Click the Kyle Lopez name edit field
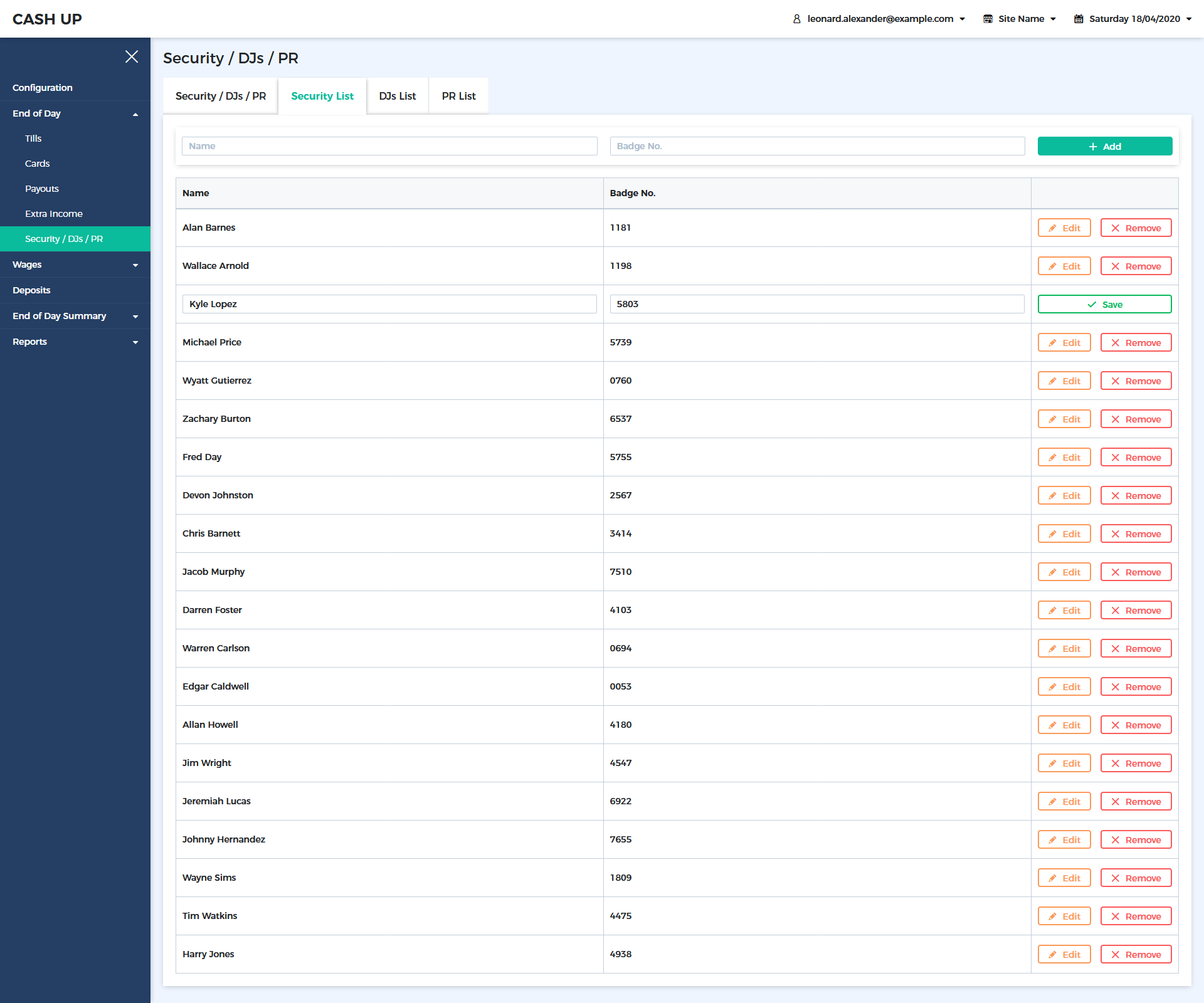The image size is (1204, 1003). [x=389, y=304]
